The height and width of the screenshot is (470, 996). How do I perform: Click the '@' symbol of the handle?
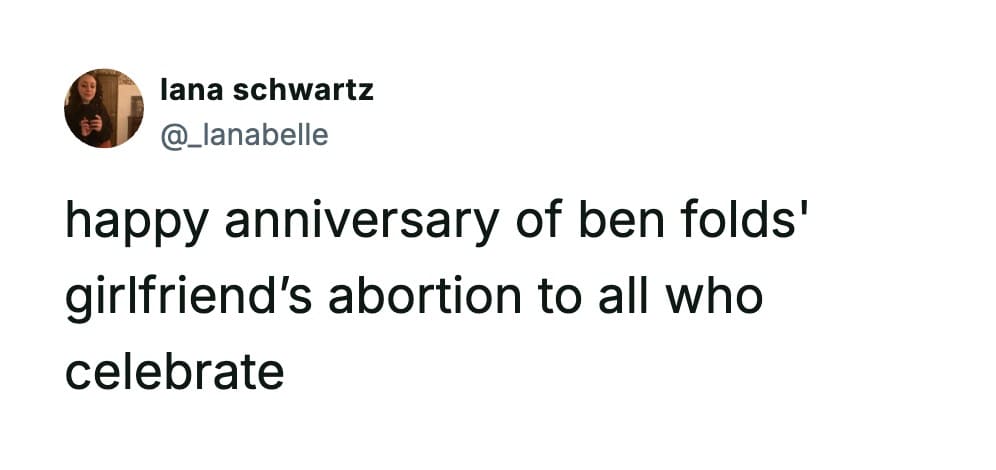click(x=171, y=133)
